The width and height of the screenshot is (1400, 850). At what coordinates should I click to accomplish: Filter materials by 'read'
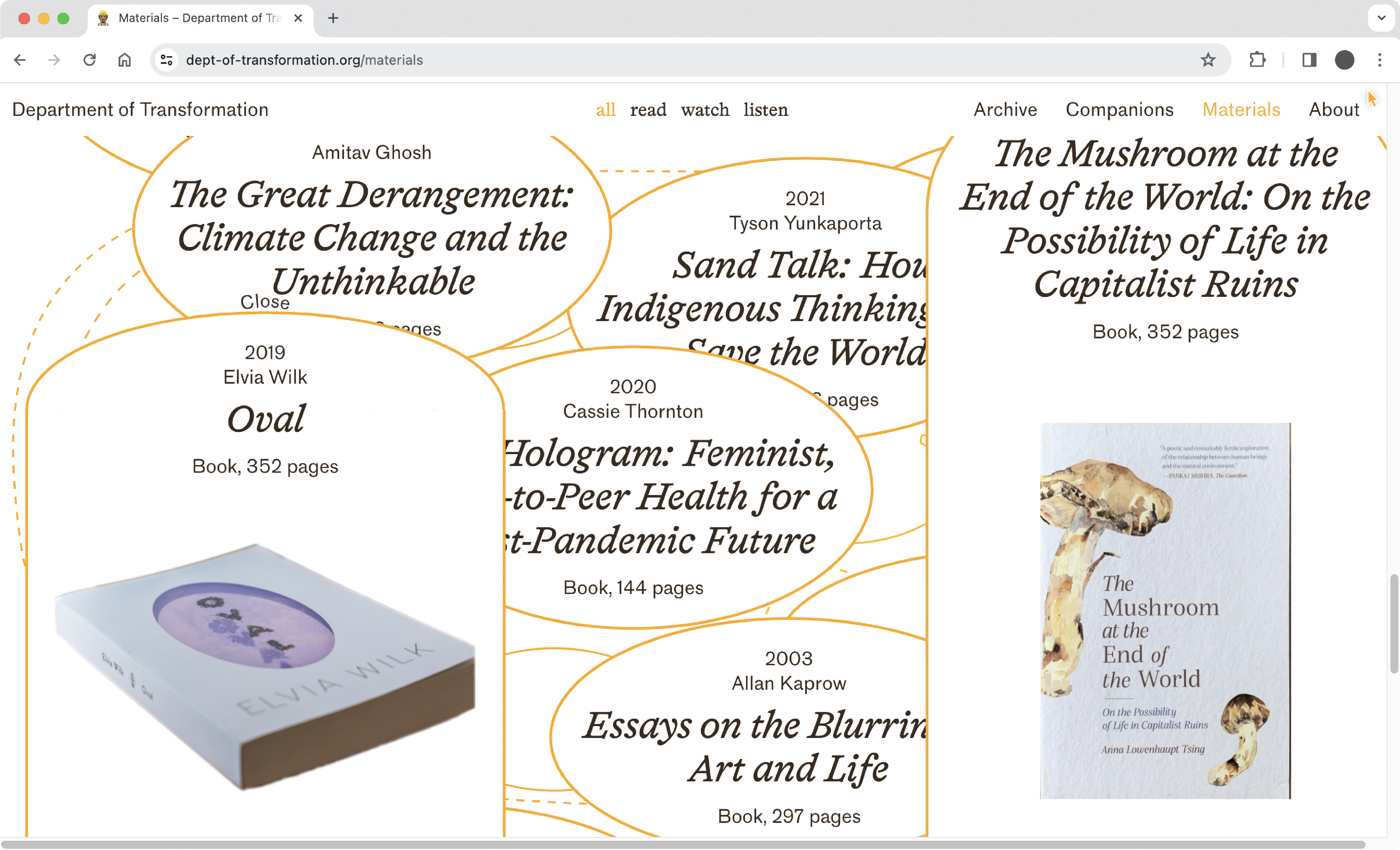648,110
